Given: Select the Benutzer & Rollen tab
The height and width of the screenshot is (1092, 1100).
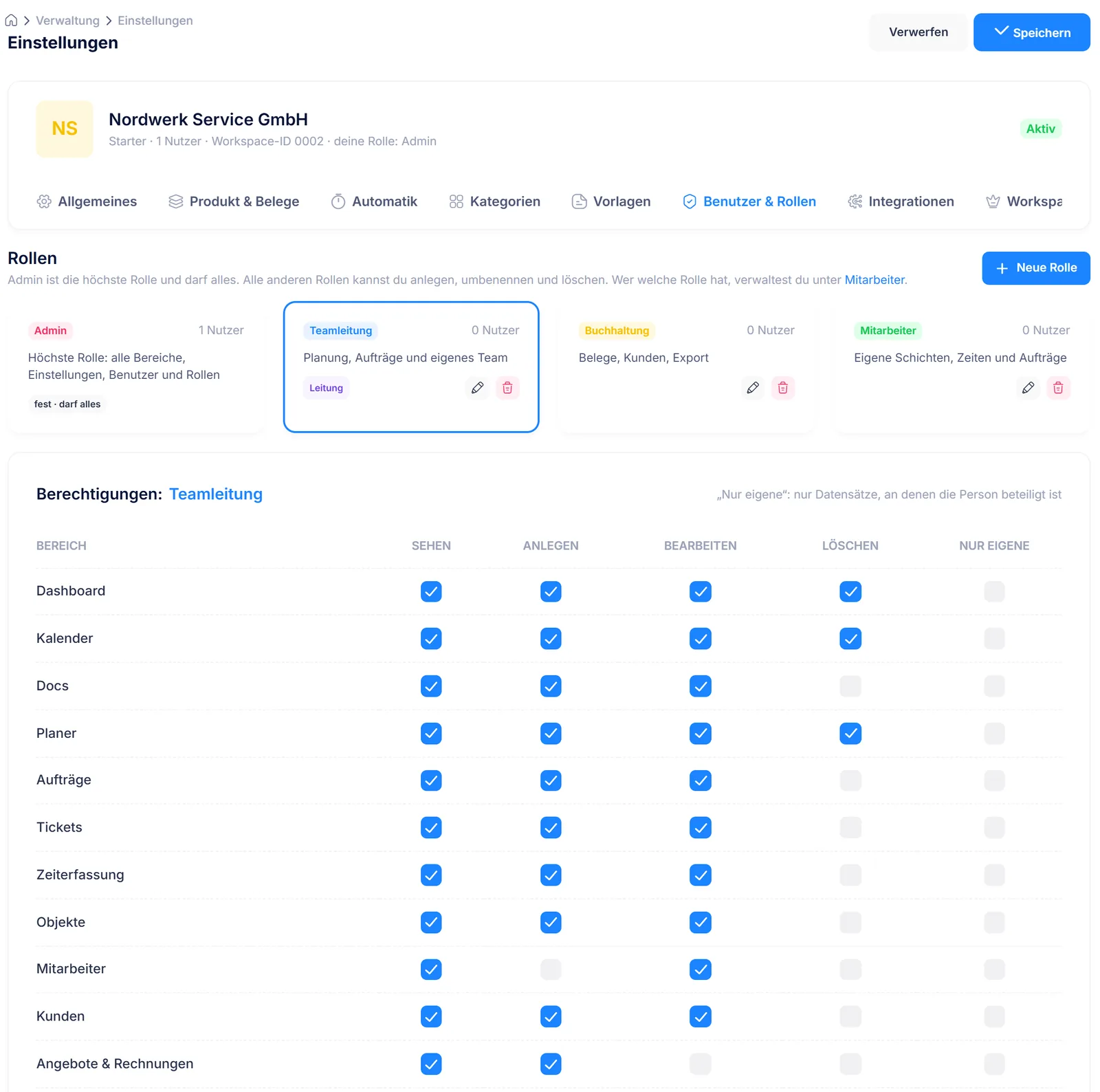Looking at the screenshot, I should pyautogui.click(x=749, y=201).
